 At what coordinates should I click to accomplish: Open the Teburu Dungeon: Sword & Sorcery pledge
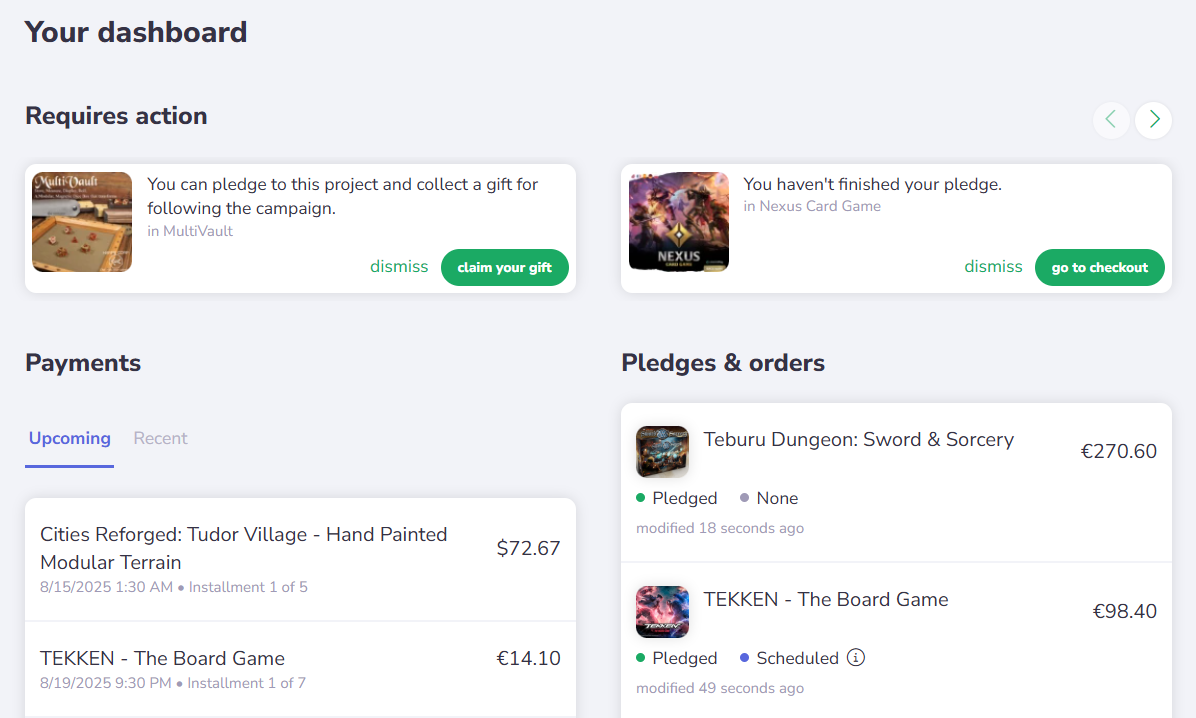[859, 439]
